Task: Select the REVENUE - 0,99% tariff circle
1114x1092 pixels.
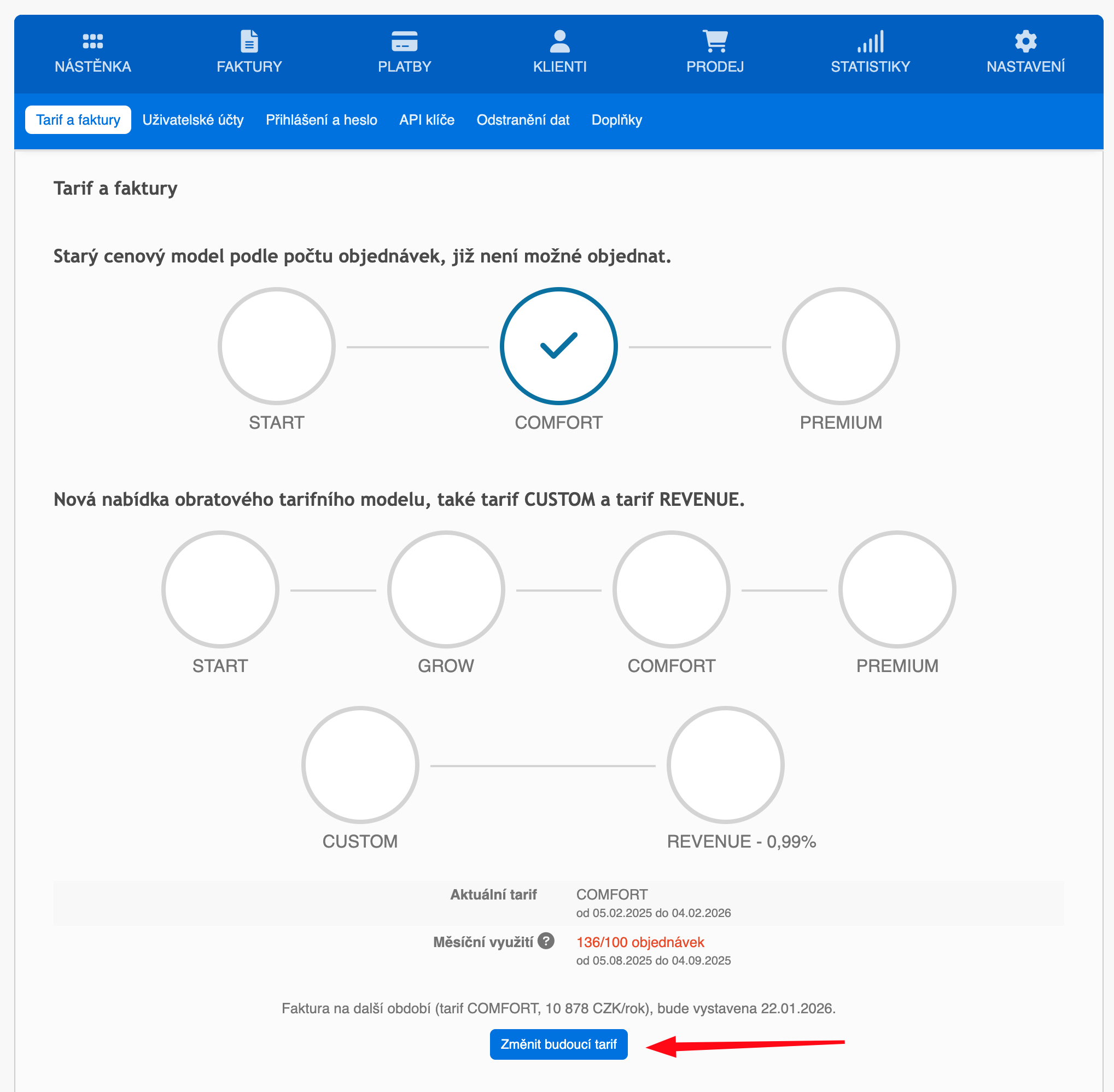Action: pos(725,765)
